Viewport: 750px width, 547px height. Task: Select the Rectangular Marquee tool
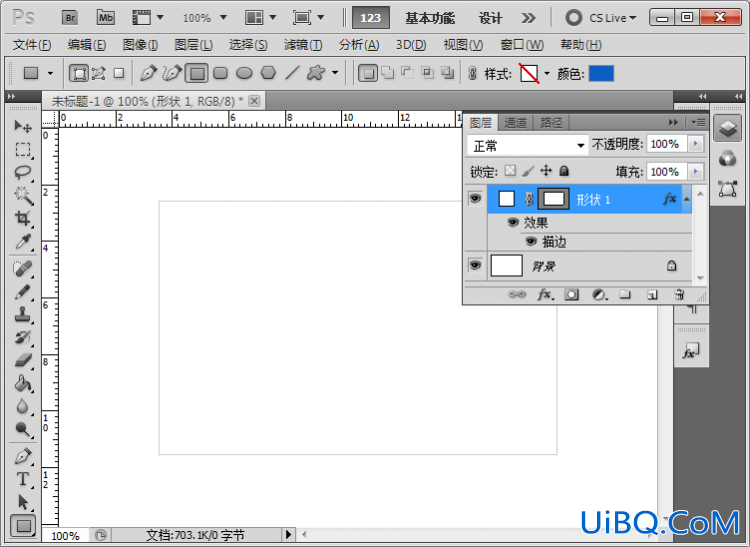coord(22,150)
